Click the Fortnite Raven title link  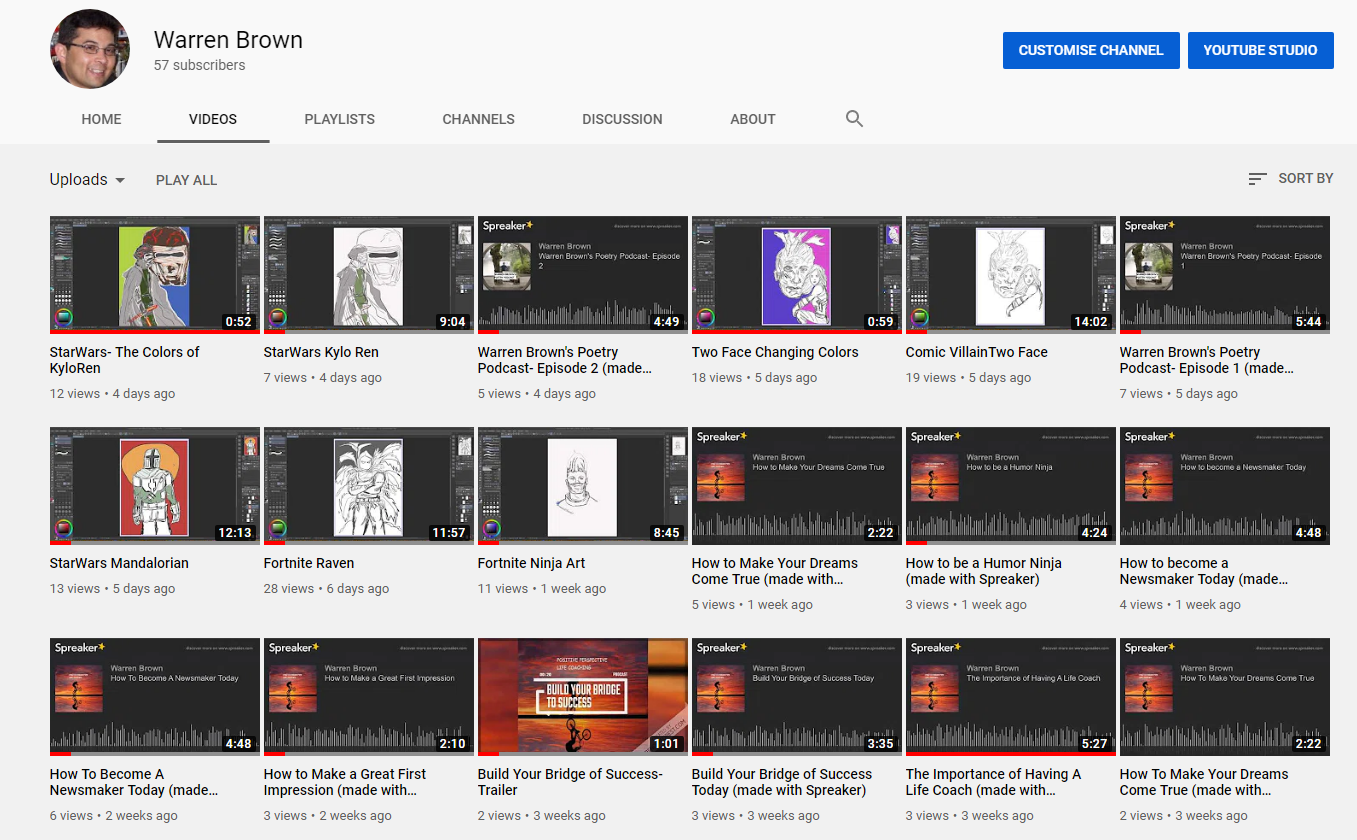tap(309, 563)
